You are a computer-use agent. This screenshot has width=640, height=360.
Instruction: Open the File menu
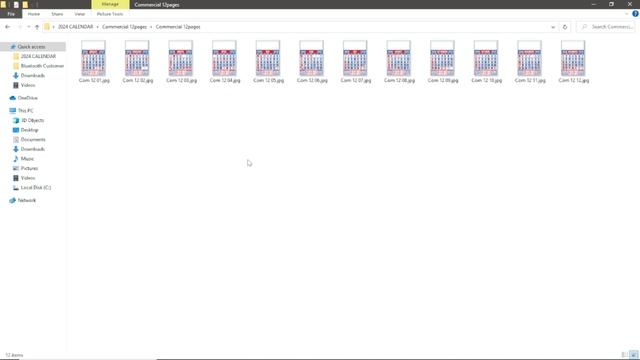pyautogui.click(x=11, y=14)
